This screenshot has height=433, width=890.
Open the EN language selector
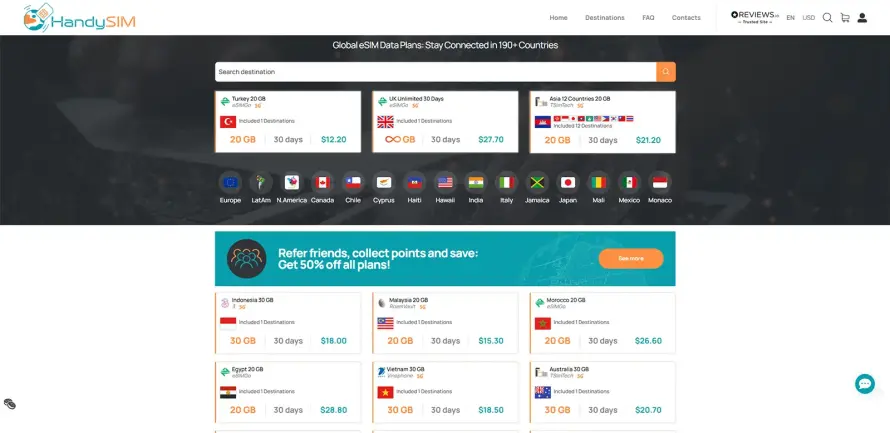coord(790,18)
